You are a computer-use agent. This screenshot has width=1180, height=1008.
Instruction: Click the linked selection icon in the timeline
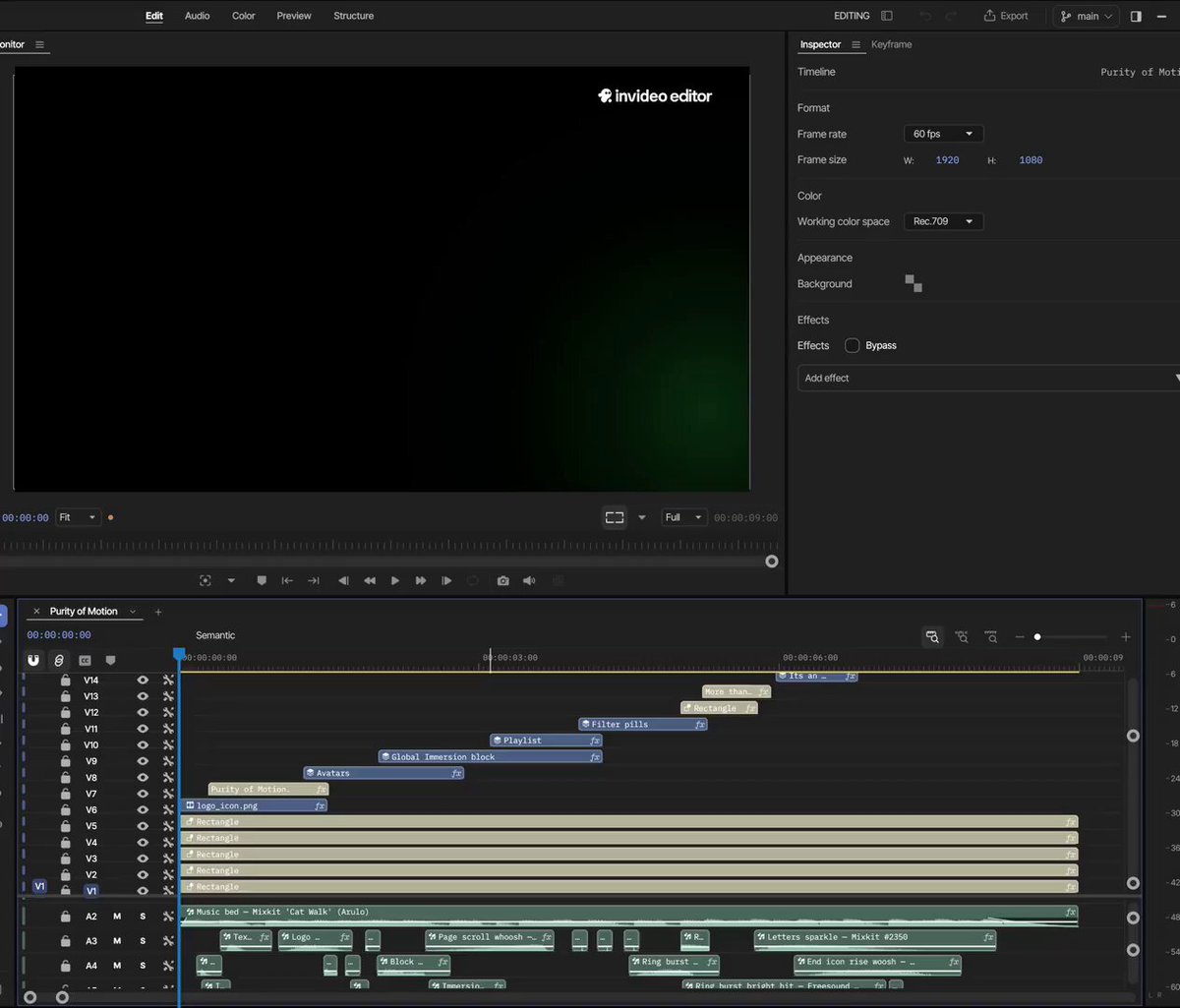[59, 661]
